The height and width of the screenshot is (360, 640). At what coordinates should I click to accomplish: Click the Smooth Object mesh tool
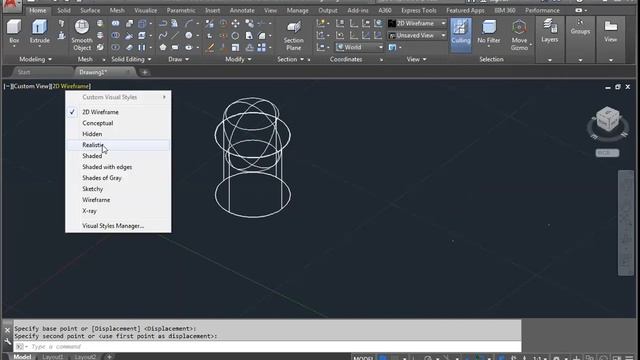(82, 36)
